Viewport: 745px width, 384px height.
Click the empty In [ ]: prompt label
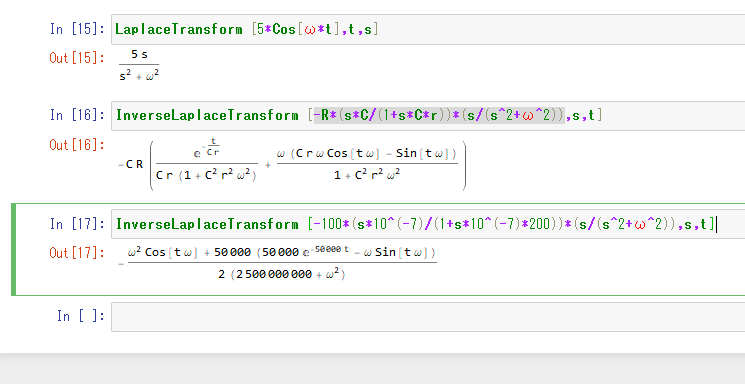coord(81,316)
